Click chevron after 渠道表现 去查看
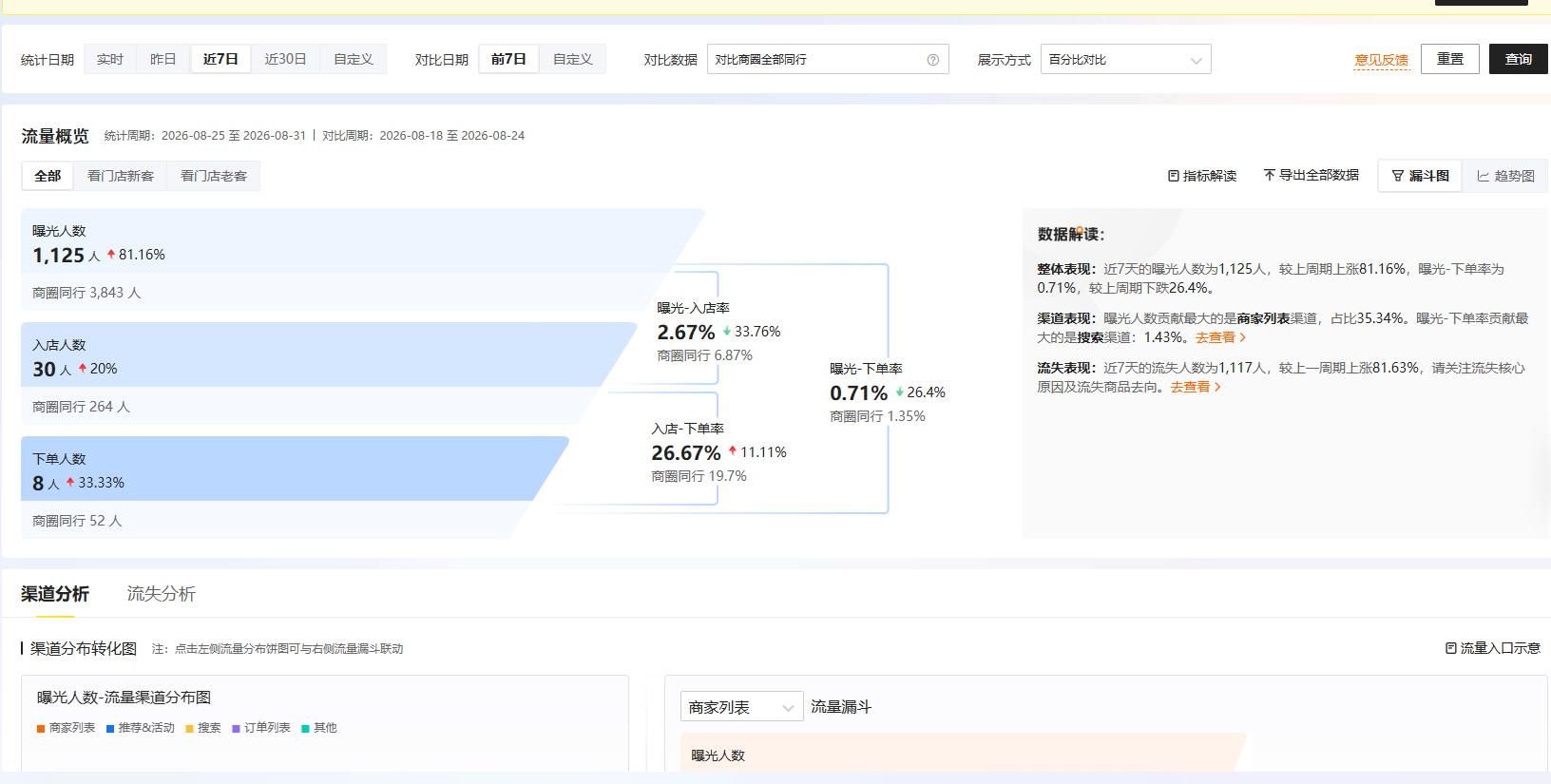This screenshot has height=784, width=1551. [x=1243, y=337]
